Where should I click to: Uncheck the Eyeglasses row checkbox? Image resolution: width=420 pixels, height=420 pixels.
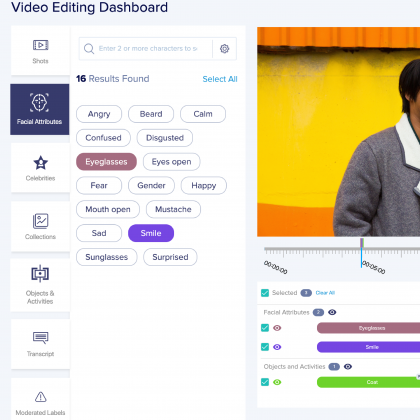click(x=265, y=328)
